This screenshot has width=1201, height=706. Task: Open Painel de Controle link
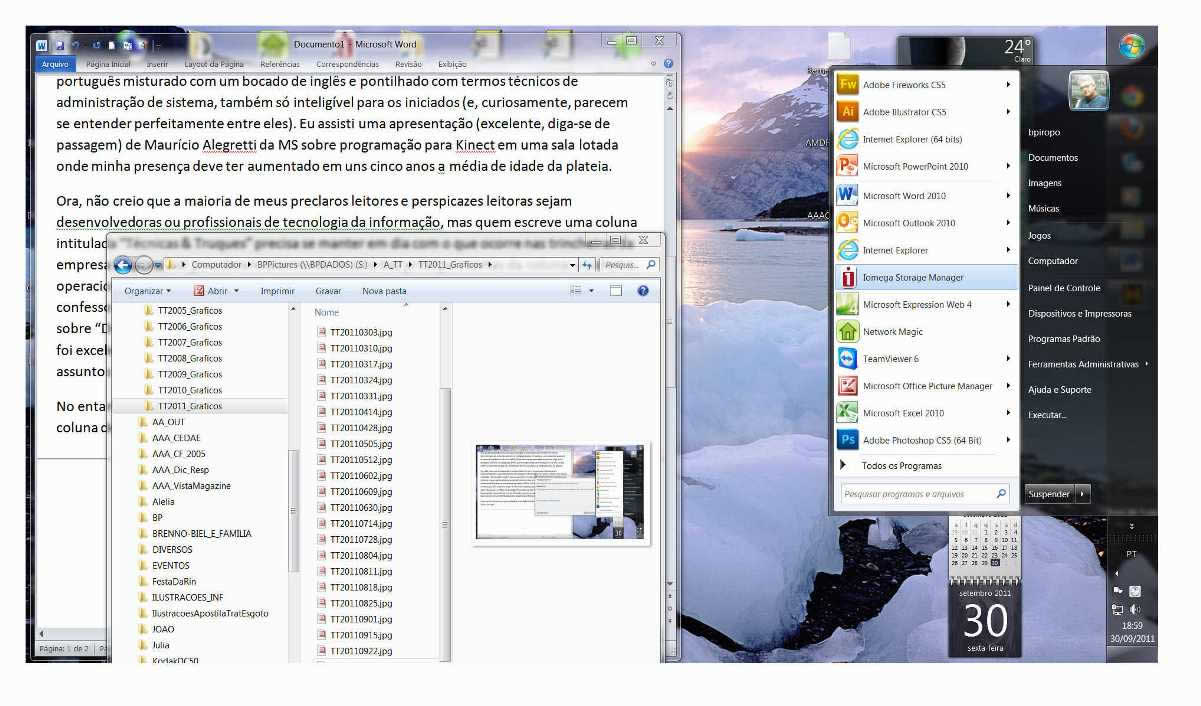point(1064,288)
